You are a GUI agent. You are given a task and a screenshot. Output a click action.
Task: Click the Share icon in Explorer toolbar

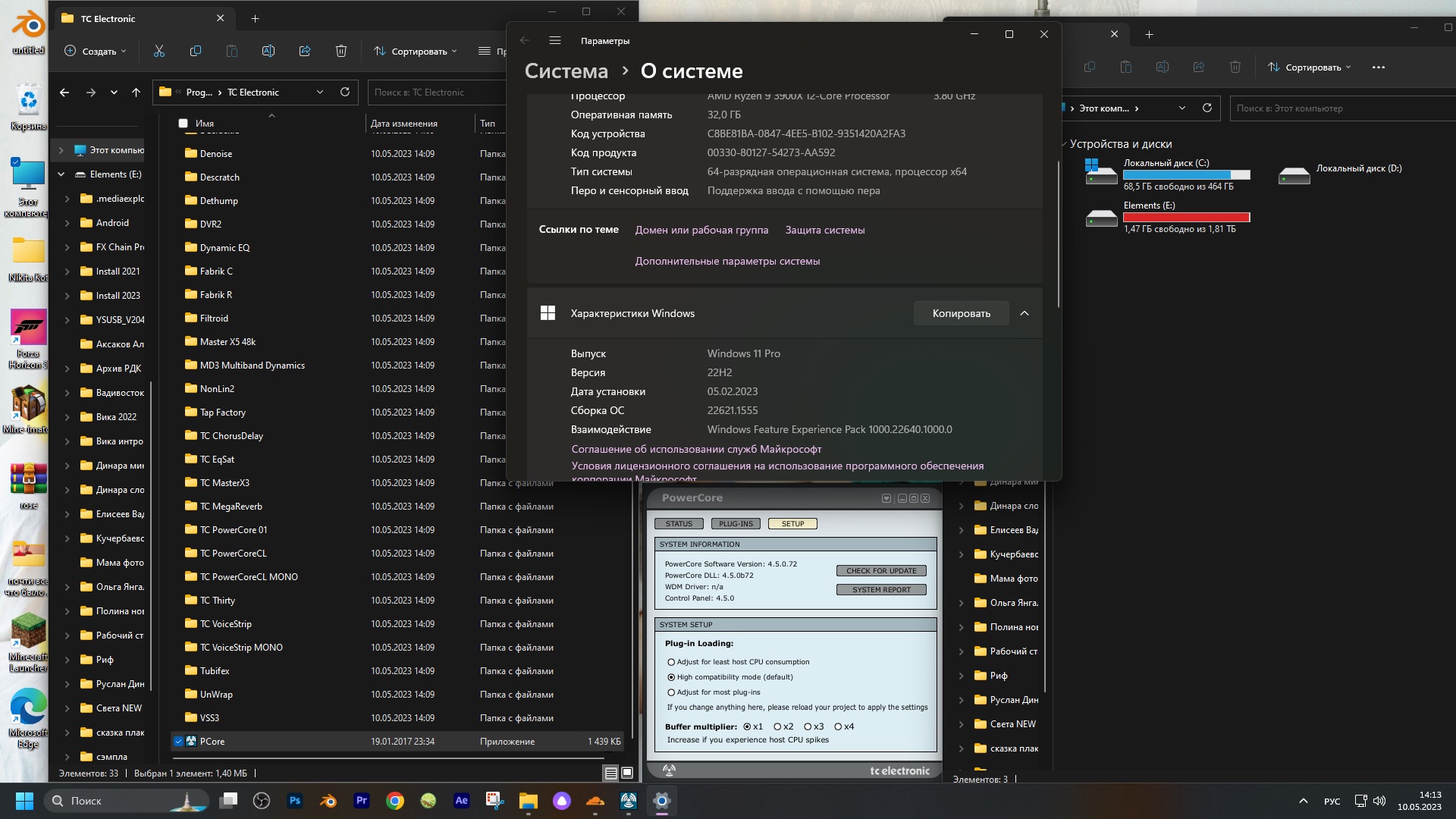click(x=304, y=51)
